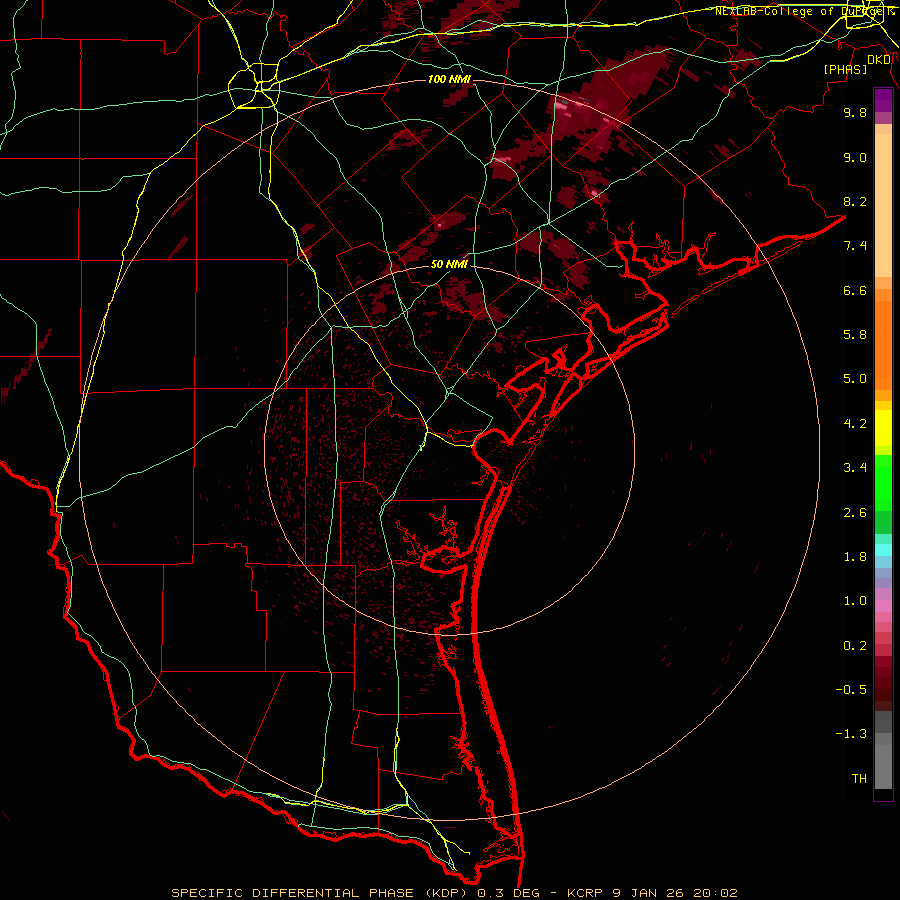This screenshot has width=900, height=900.
Task: Click the 100 NMI range ring label
Action: coord(449,79)
